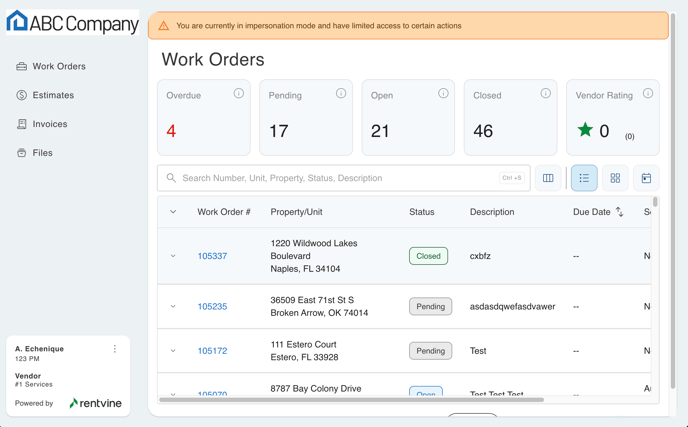Click info icon on Vendor Rating card
Viewport: 688px width, 427px height.
(648, 94)
